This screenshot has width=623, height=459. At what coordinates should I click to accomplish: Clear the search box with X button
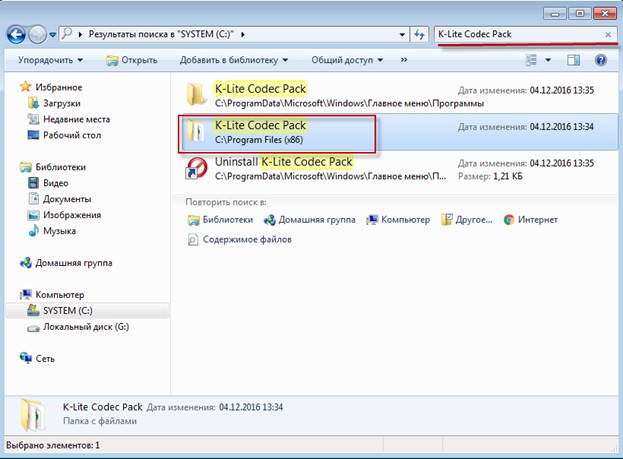(608, 35)
